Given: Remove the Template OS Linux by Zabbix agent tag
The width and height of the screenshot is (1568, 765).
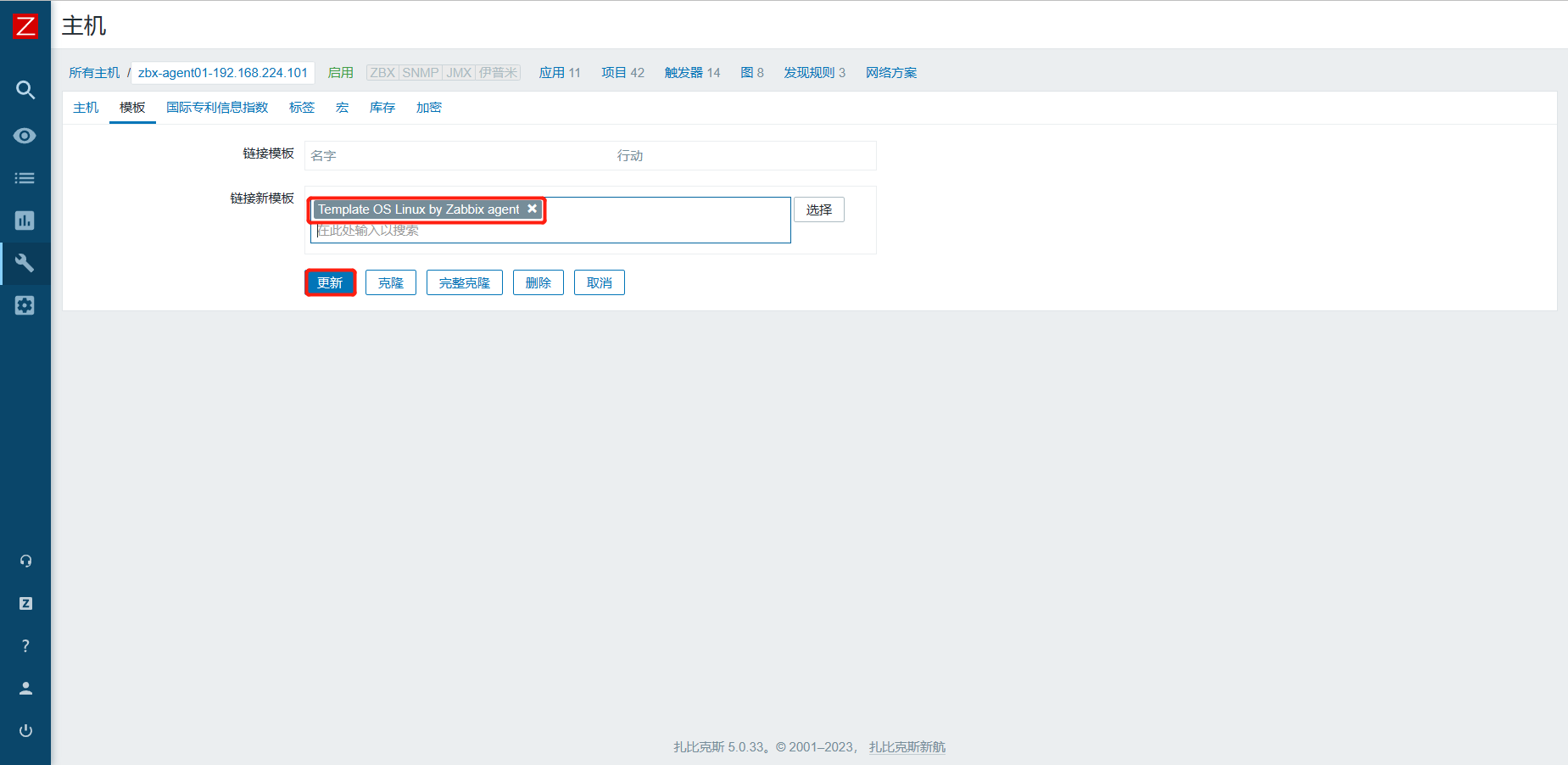Looking at the screenshot, I should tap(533, 209).
